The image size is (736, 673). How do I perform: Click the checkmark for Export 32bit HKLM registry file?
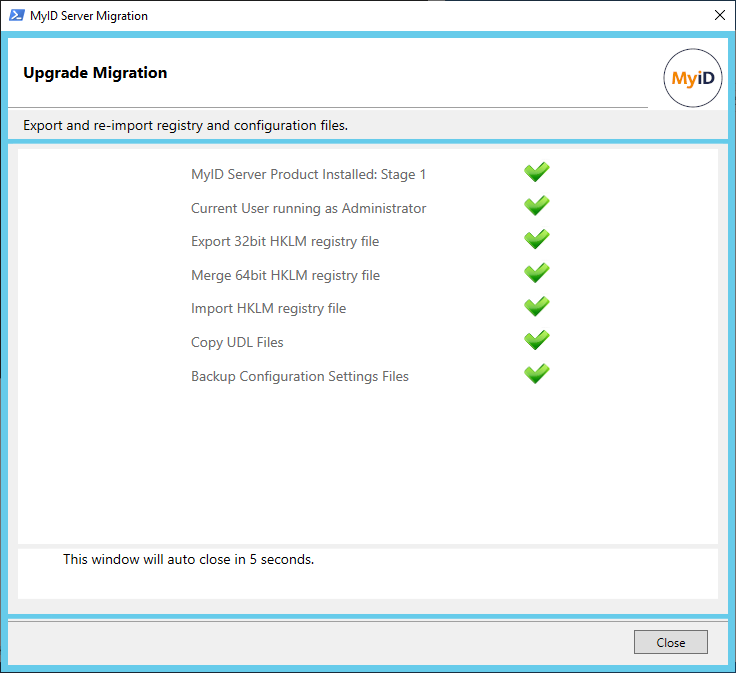click(537, 239)
